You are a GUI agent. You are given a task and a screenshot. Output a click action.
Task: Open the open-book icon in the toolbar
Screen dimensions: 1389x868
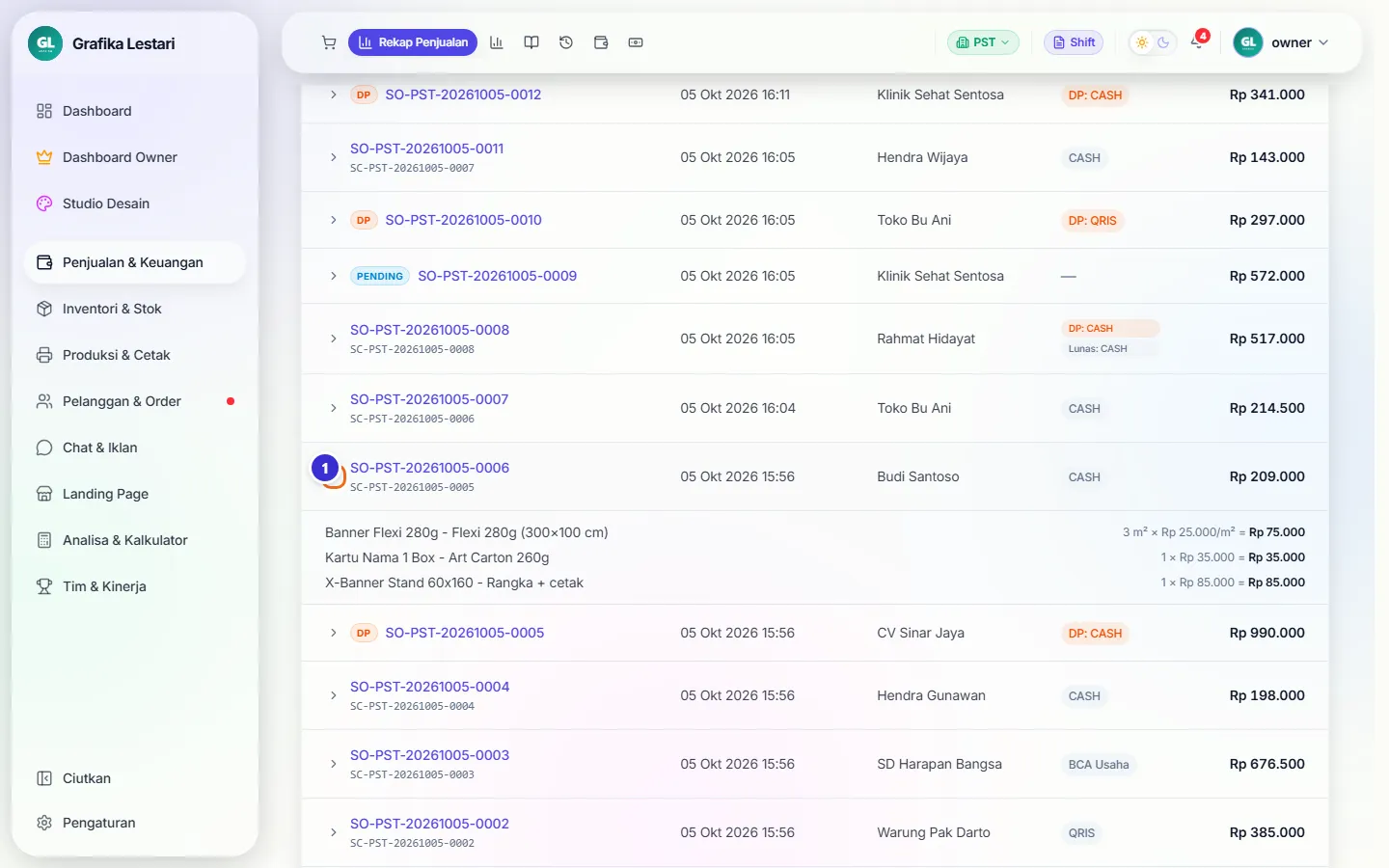[531, 42]
